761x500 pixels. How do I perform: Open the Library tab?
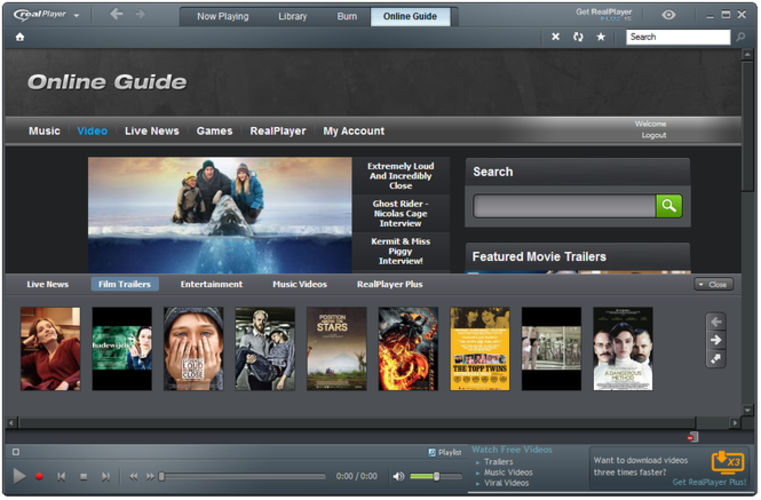[x=293, y=17]
